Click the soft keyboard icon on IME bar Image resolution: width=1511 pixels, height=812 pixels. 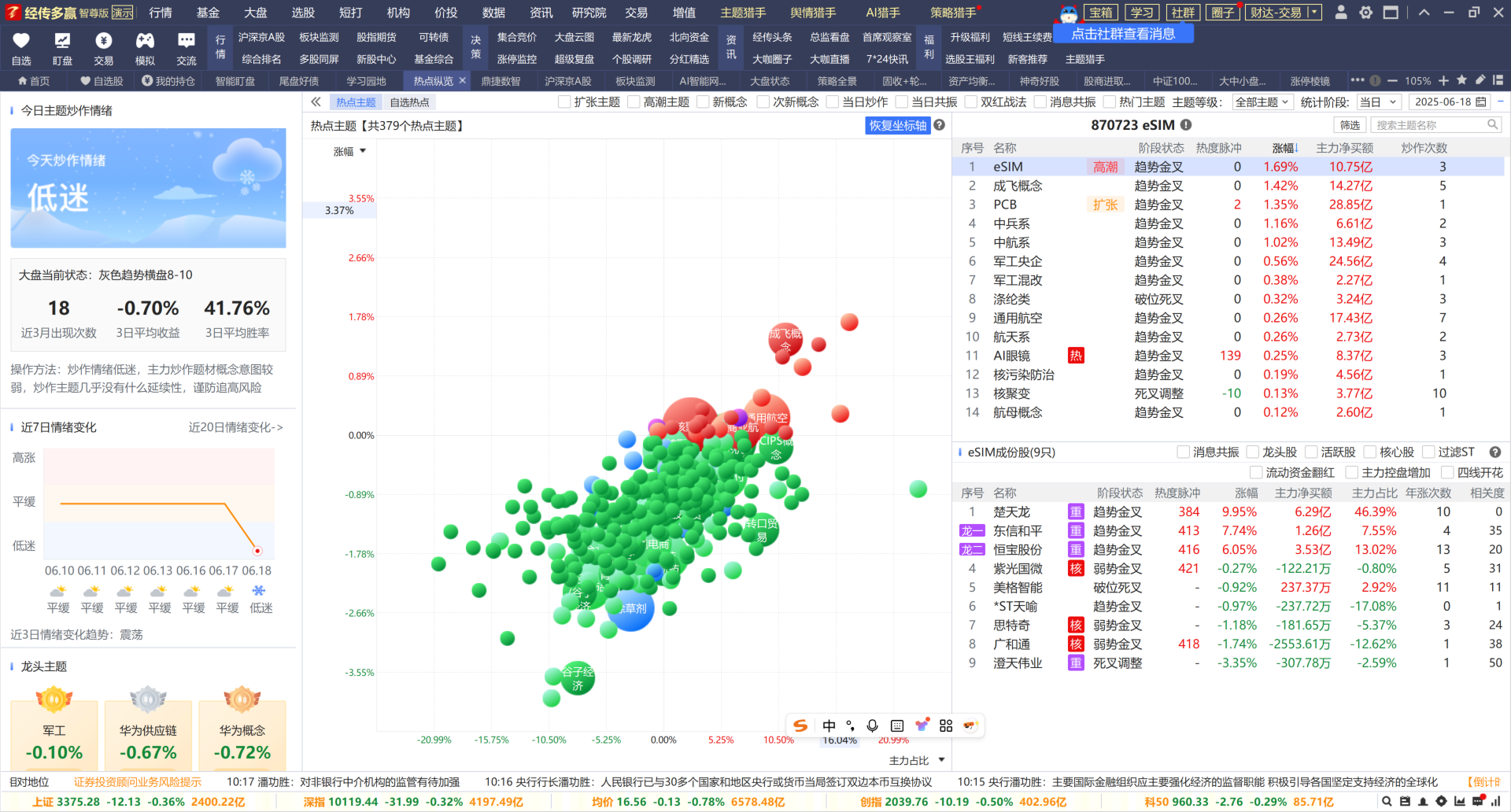pyautogui.click(x=897, y=725)
